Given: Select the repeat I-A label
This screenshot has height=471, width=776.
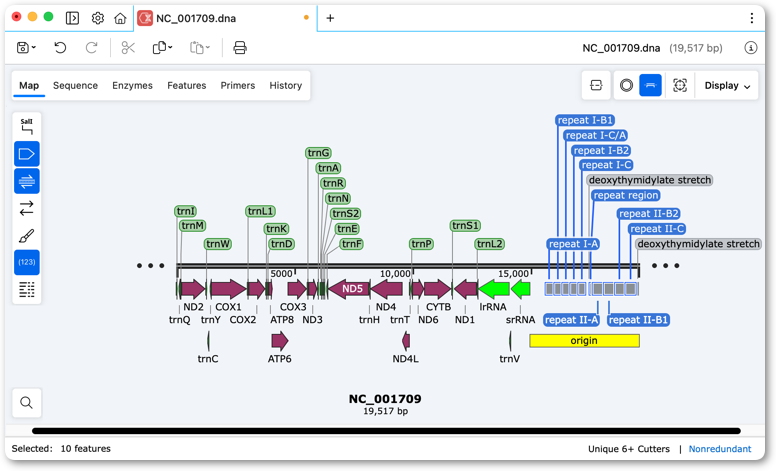Looking at the screenshot, I should 573,244.
